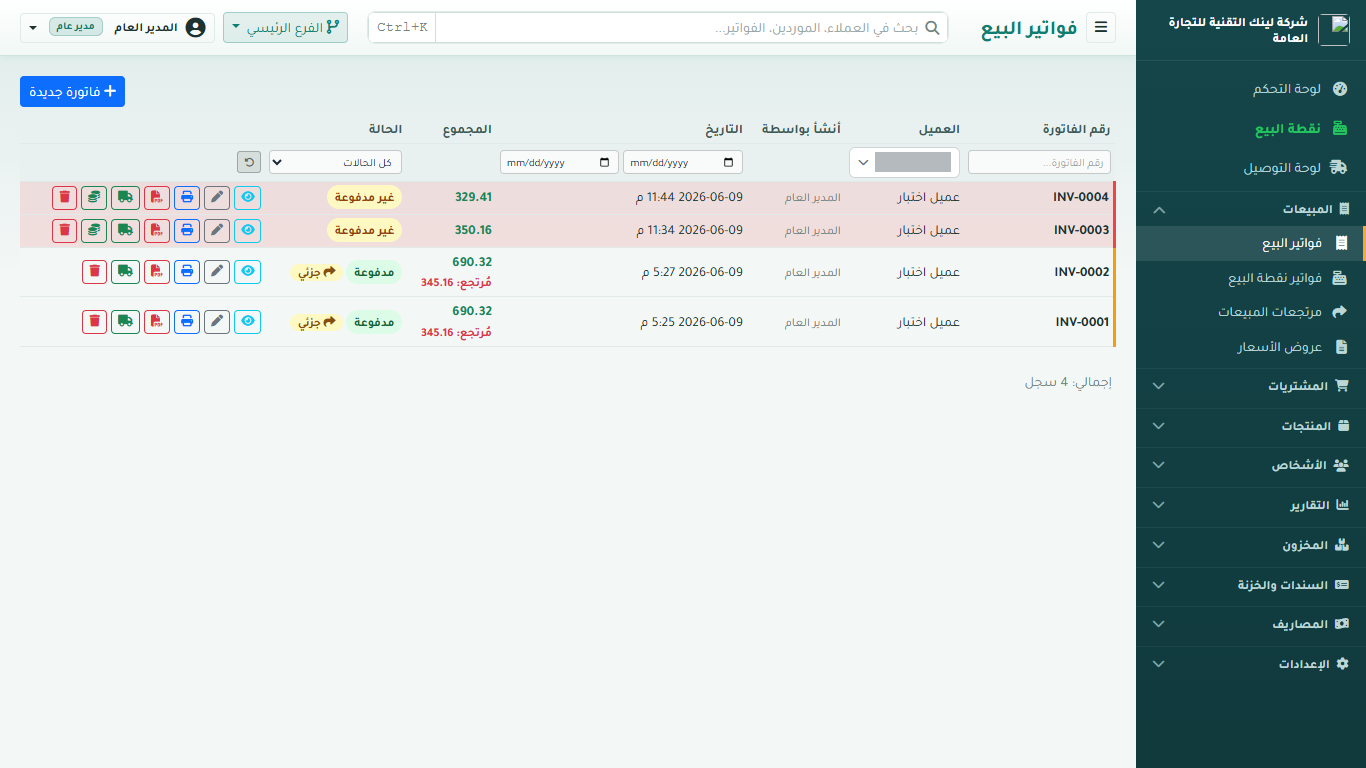Screen dimensions: 1366x768
Task: Toggle sidebar with the hamburger menu button
Action: click(1101, 27)
